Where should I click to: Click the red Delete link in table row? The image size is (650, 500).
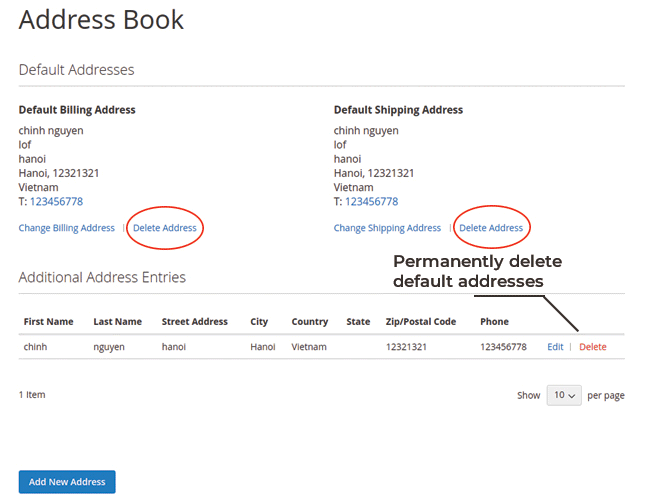pyautogui.click(x=593, y=347)
